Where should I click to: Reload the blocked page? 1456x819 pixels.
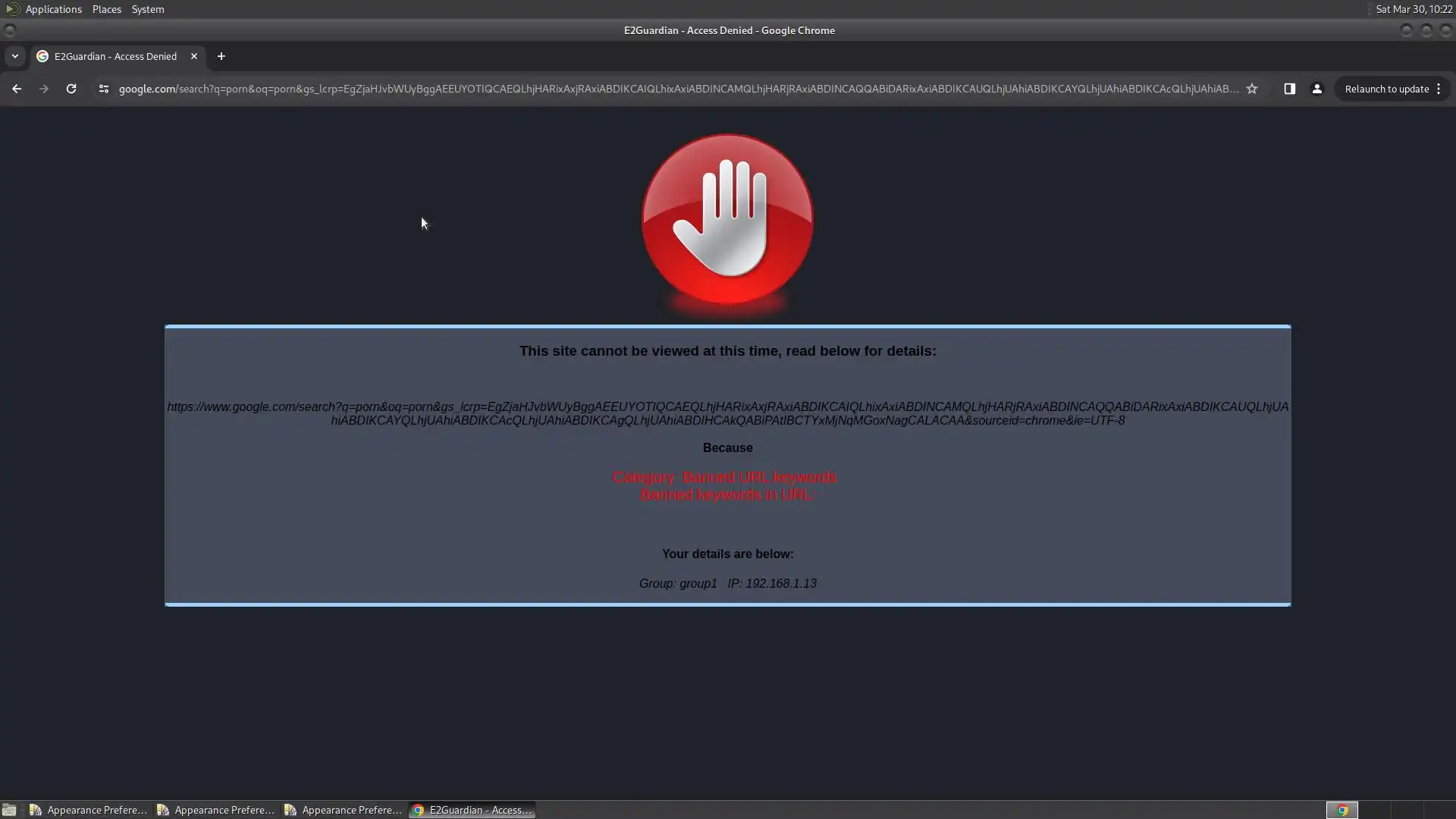71,89
